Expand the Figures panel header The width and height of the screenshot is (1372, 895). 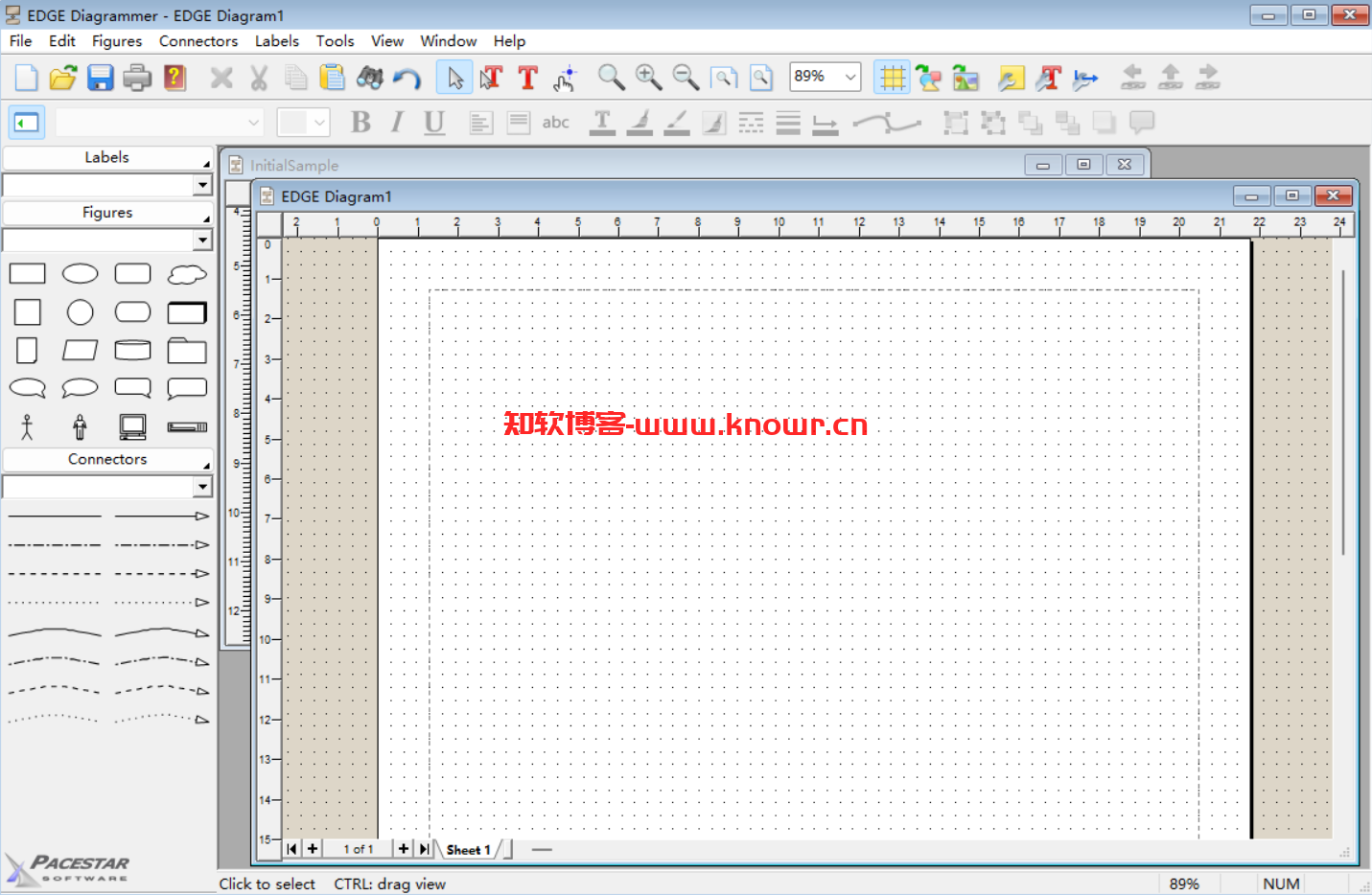click(x=107, y=213)
